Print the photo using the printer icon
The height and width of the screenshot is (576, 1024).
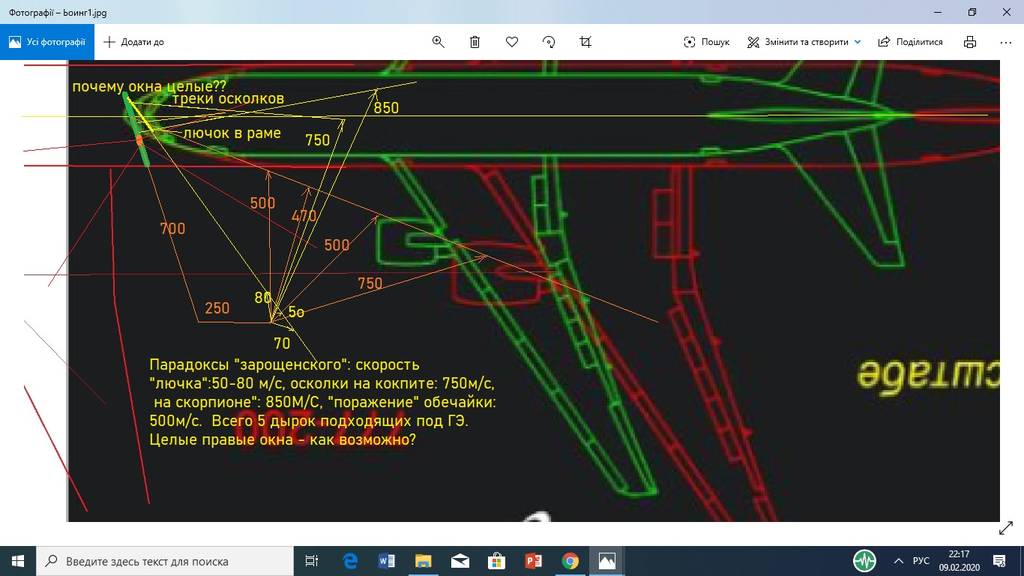[x=970, y=42]
